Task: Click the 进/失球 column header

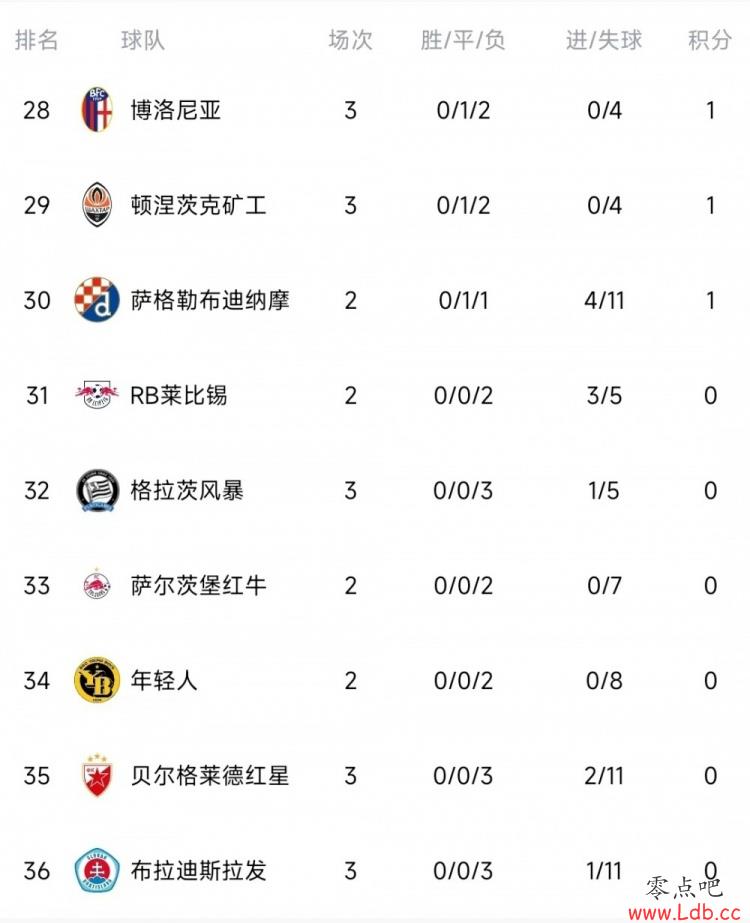Action: (604, 40)
